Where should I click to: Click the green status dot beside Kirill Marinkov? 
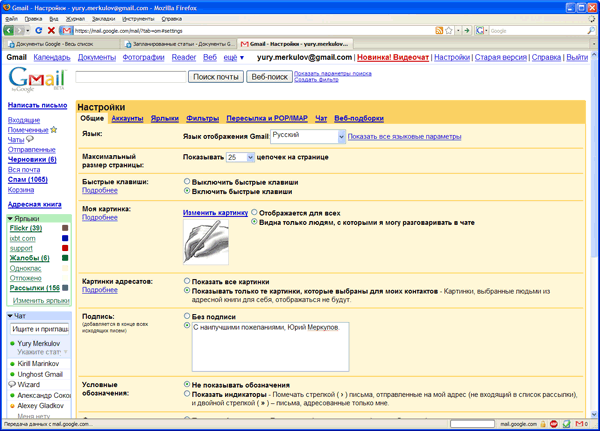pyautogui.click(x=12, y=364)
